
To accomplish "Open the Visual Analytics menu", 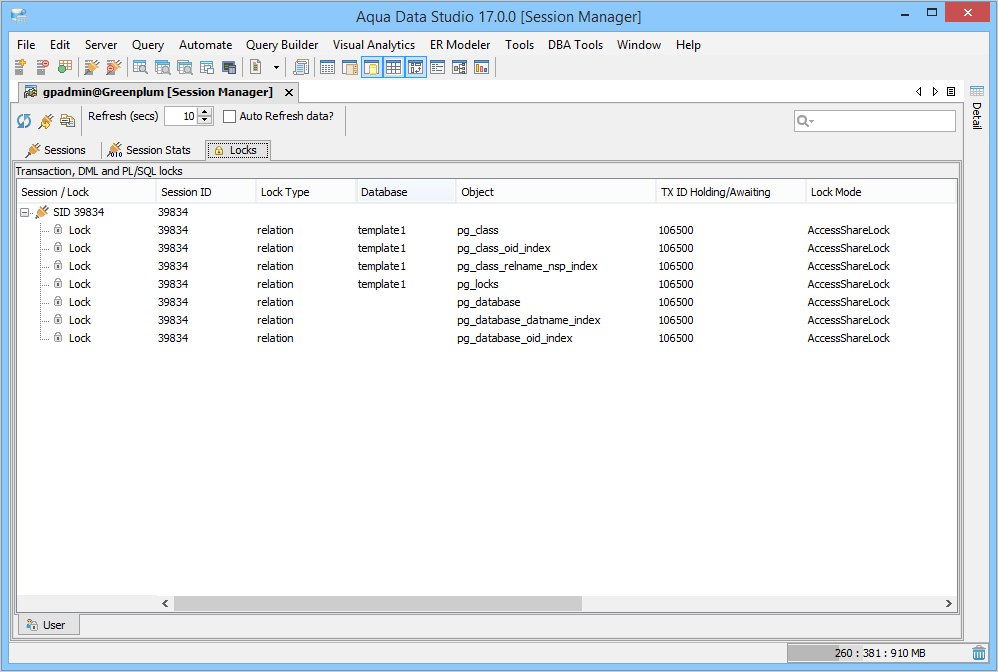I will [x=374, y=45].
